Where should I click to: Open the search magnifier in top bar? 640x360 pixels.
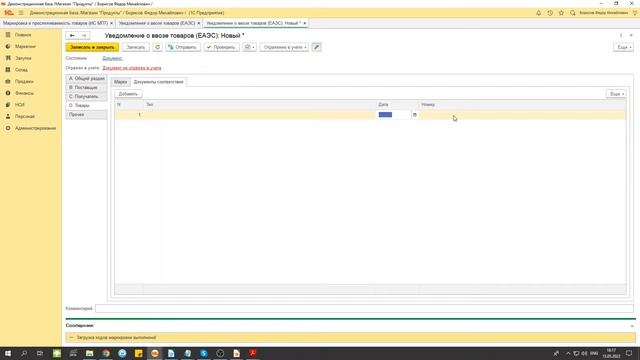pos(573,13)
